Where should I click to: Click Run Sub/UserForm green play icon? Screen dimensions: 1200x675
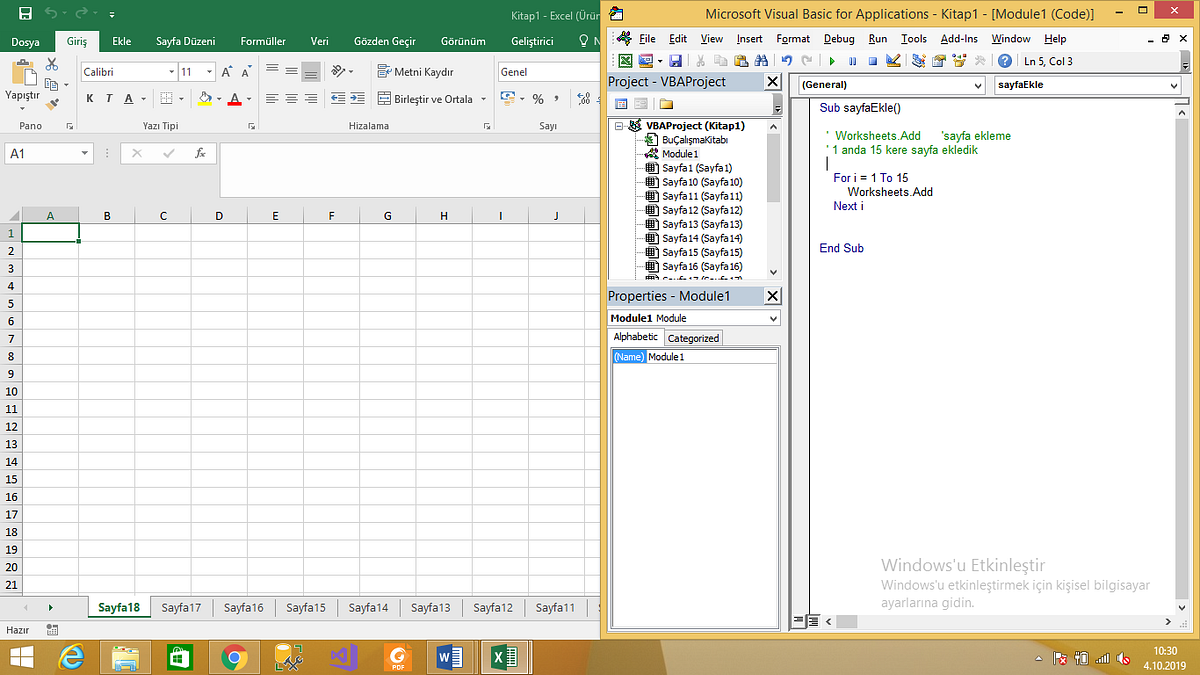coord(832,60)
